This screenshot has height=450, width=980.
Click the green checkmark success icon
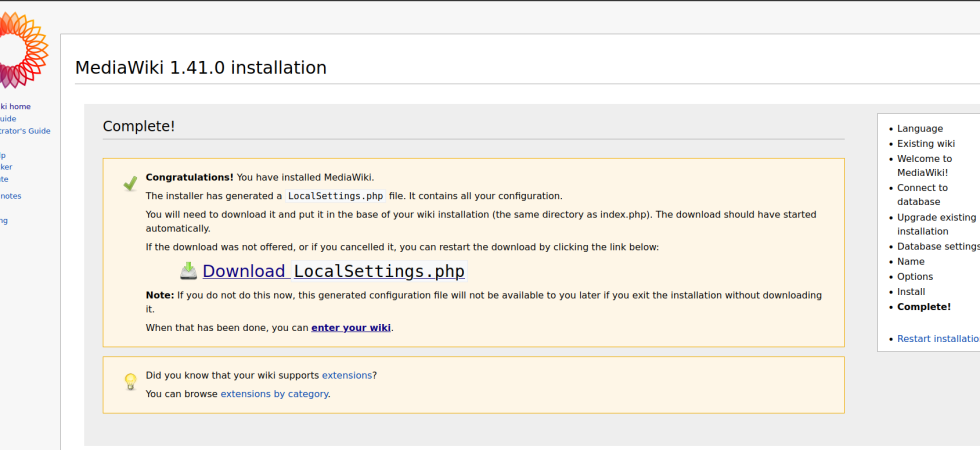130,183
